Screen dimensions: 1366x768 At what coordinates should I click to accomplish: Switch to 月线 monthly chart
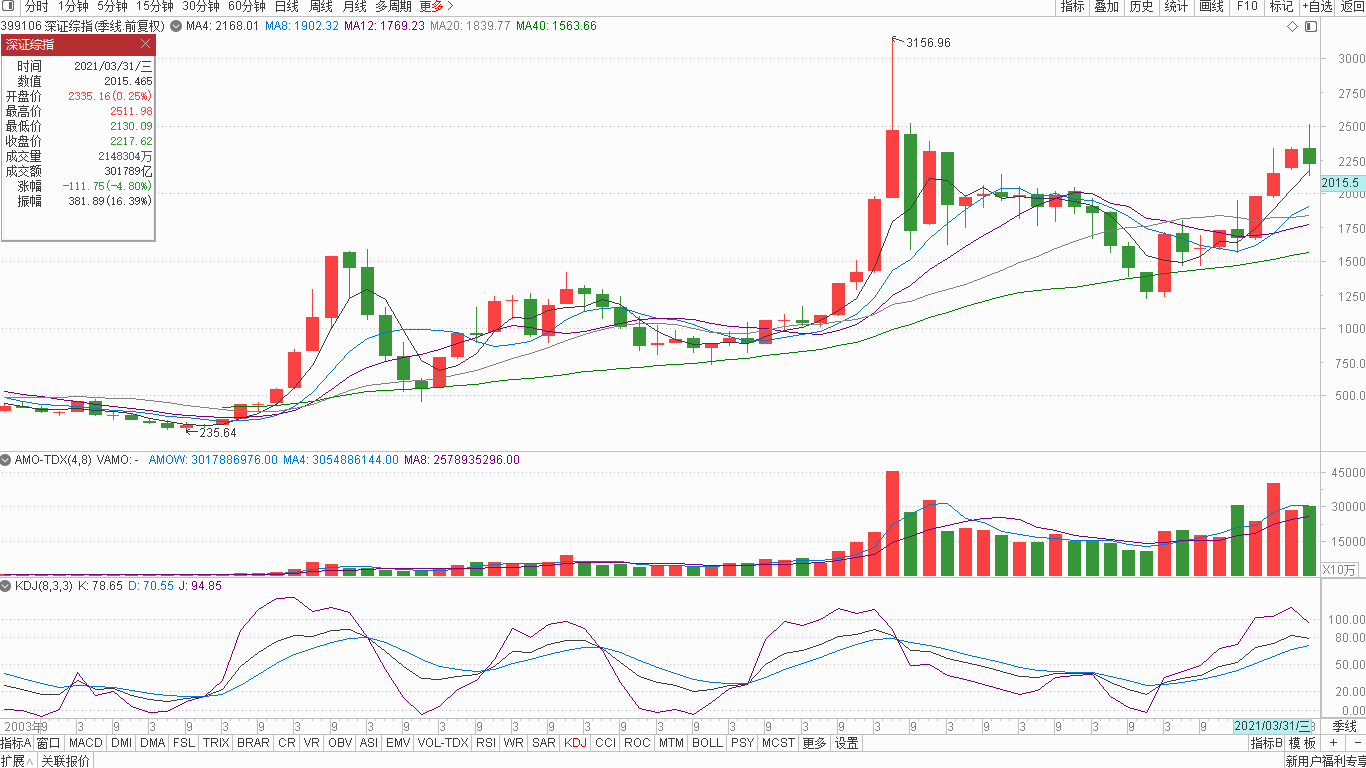pos(354,6)
